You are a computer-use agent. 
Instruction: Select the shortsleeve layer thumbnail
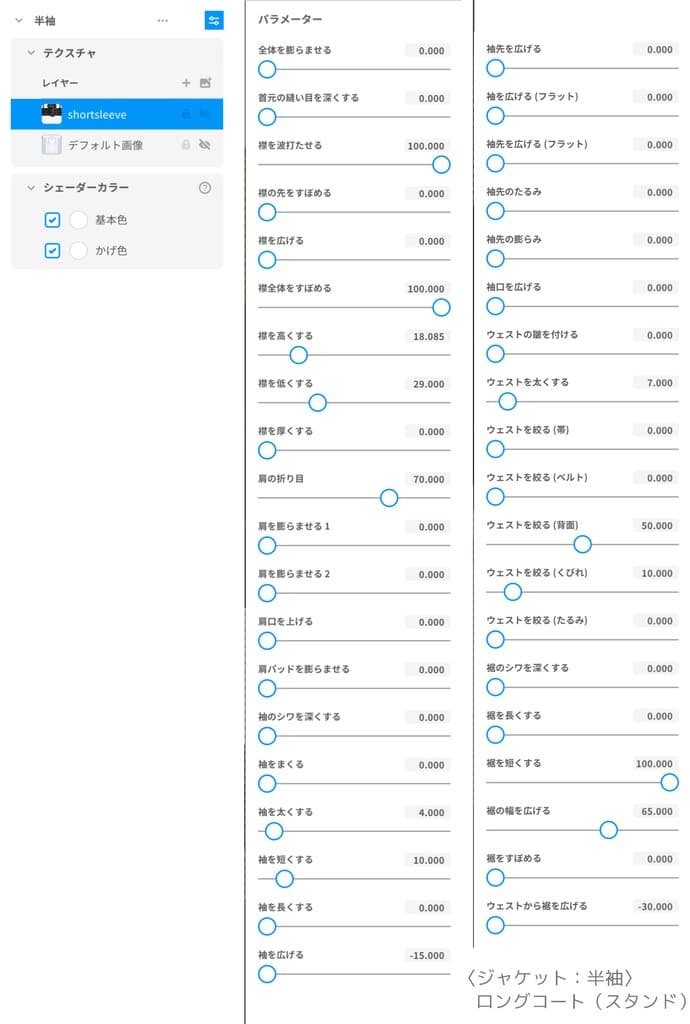click(x=52, y=114)
